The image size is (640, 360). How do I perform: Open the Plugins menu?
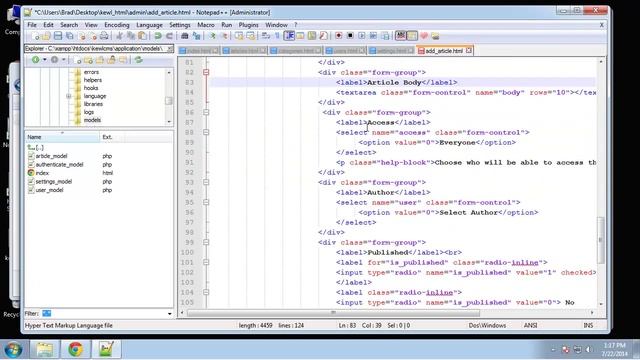pos(249,25)
